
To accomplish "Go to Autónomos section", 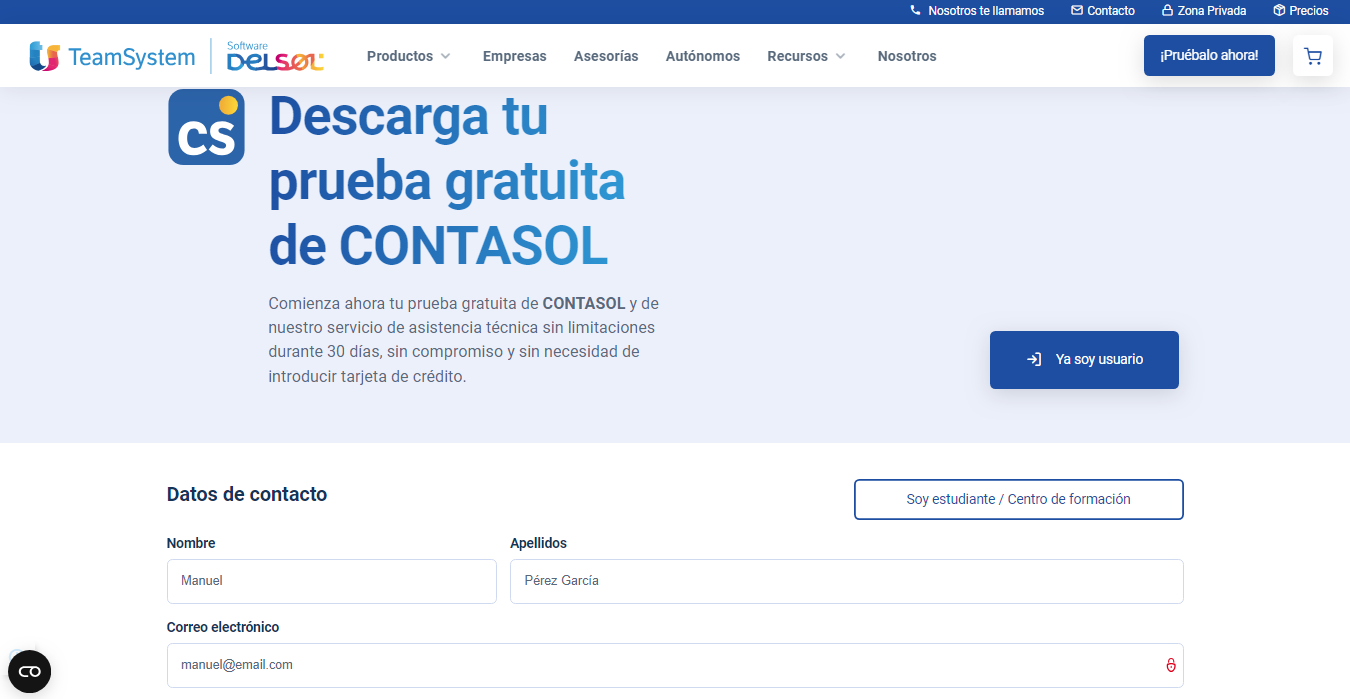I will [703, 56].
